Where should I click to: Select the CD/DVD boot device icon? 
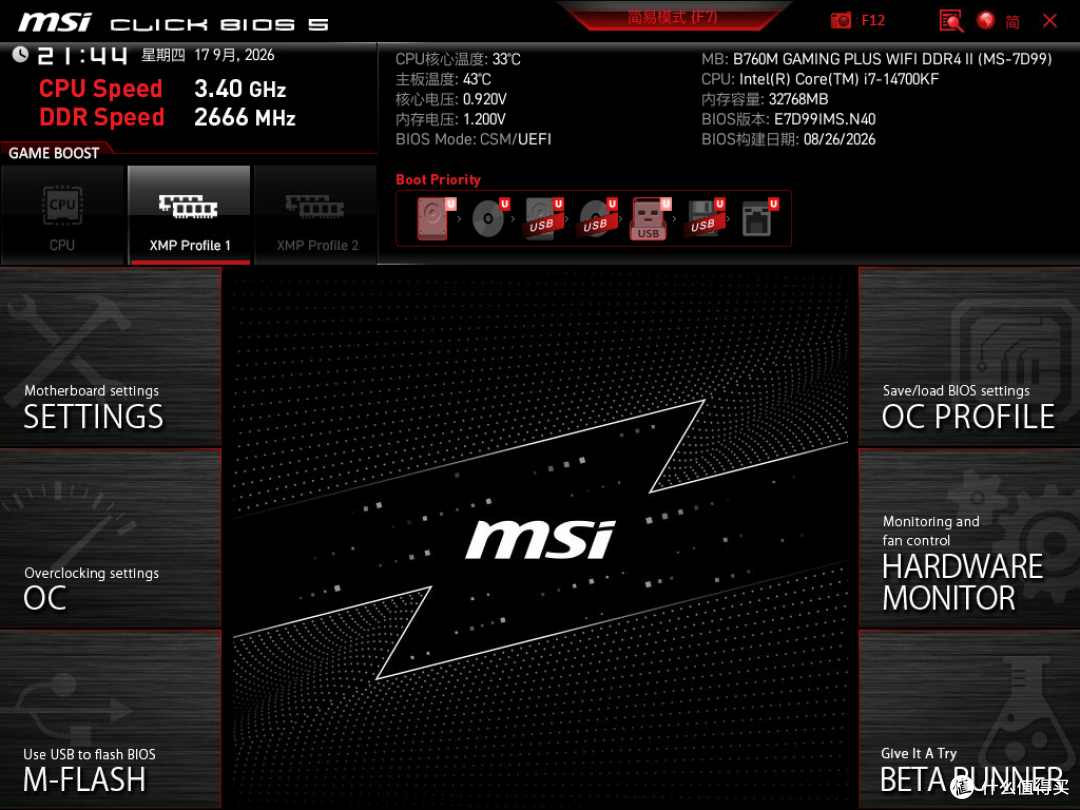point(489,218)
